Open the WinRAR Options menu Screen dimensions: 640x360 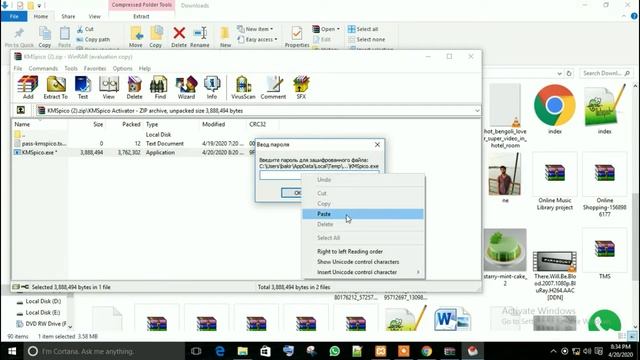point(122,68)
